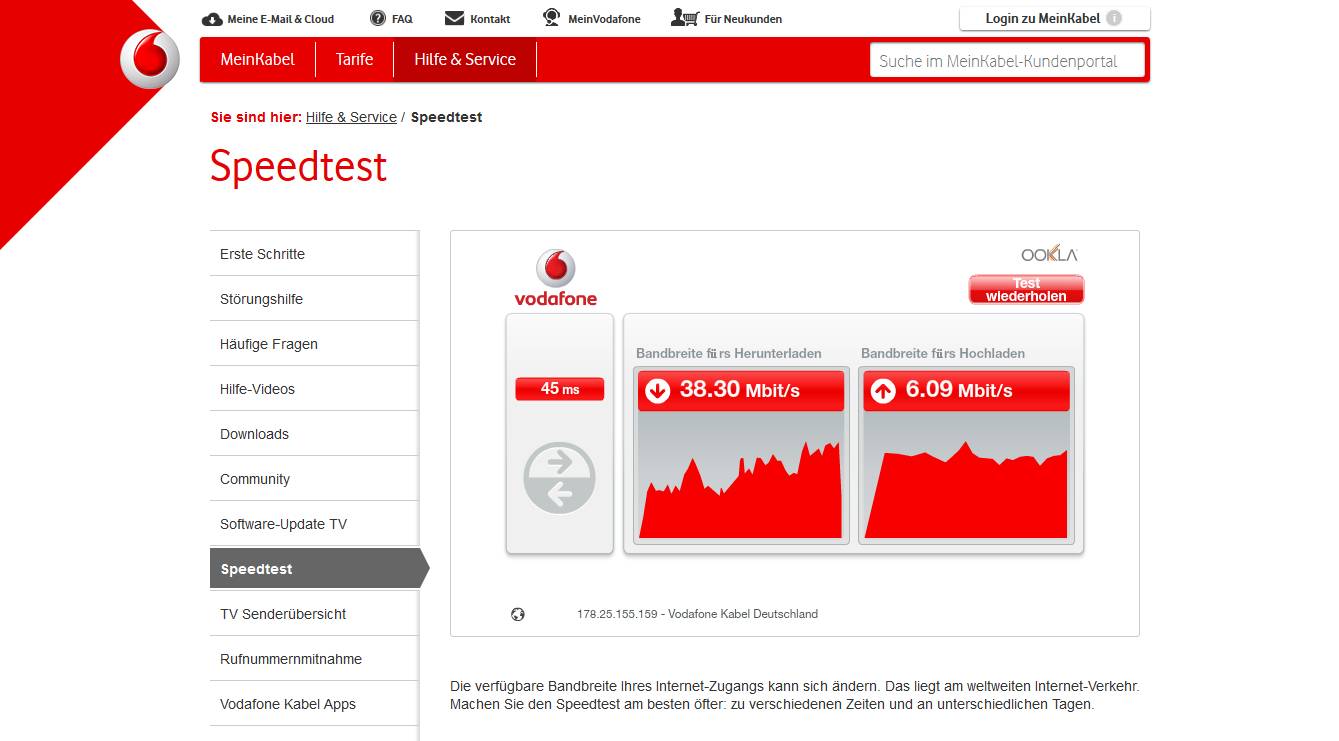Open the MeinKabel main menu tab
The width and height of the screenshot is (1339, 741).
click(x=258, y=59)
